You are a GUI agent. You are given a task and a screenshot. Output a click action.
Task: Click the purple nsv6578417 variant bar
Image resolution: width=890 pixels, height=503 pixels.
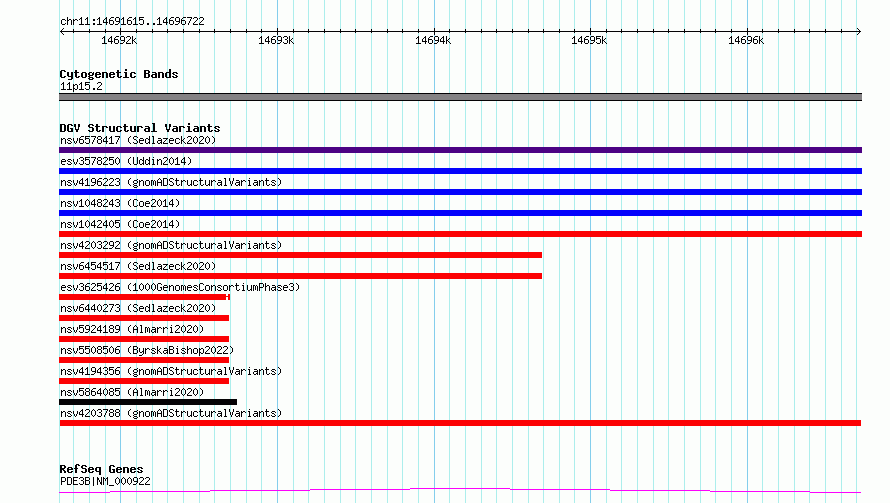[x=460, y=150]
